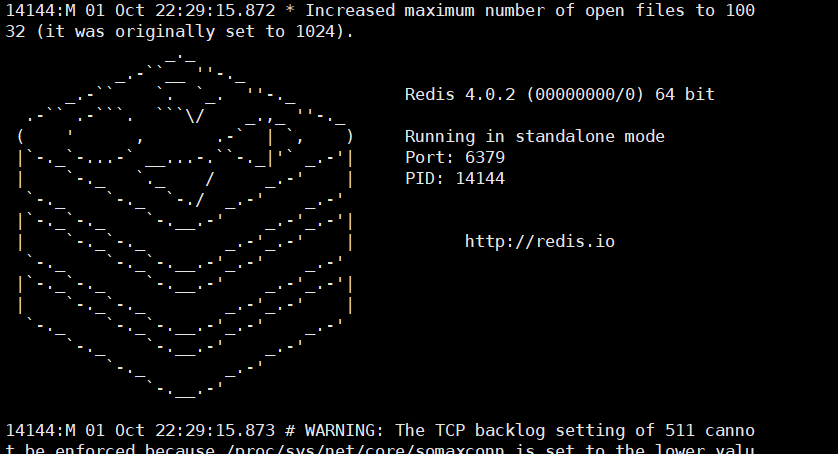Select the 'Redis 4.0.2 (00000000/0) 64 bit' line

tap(560, 95)
